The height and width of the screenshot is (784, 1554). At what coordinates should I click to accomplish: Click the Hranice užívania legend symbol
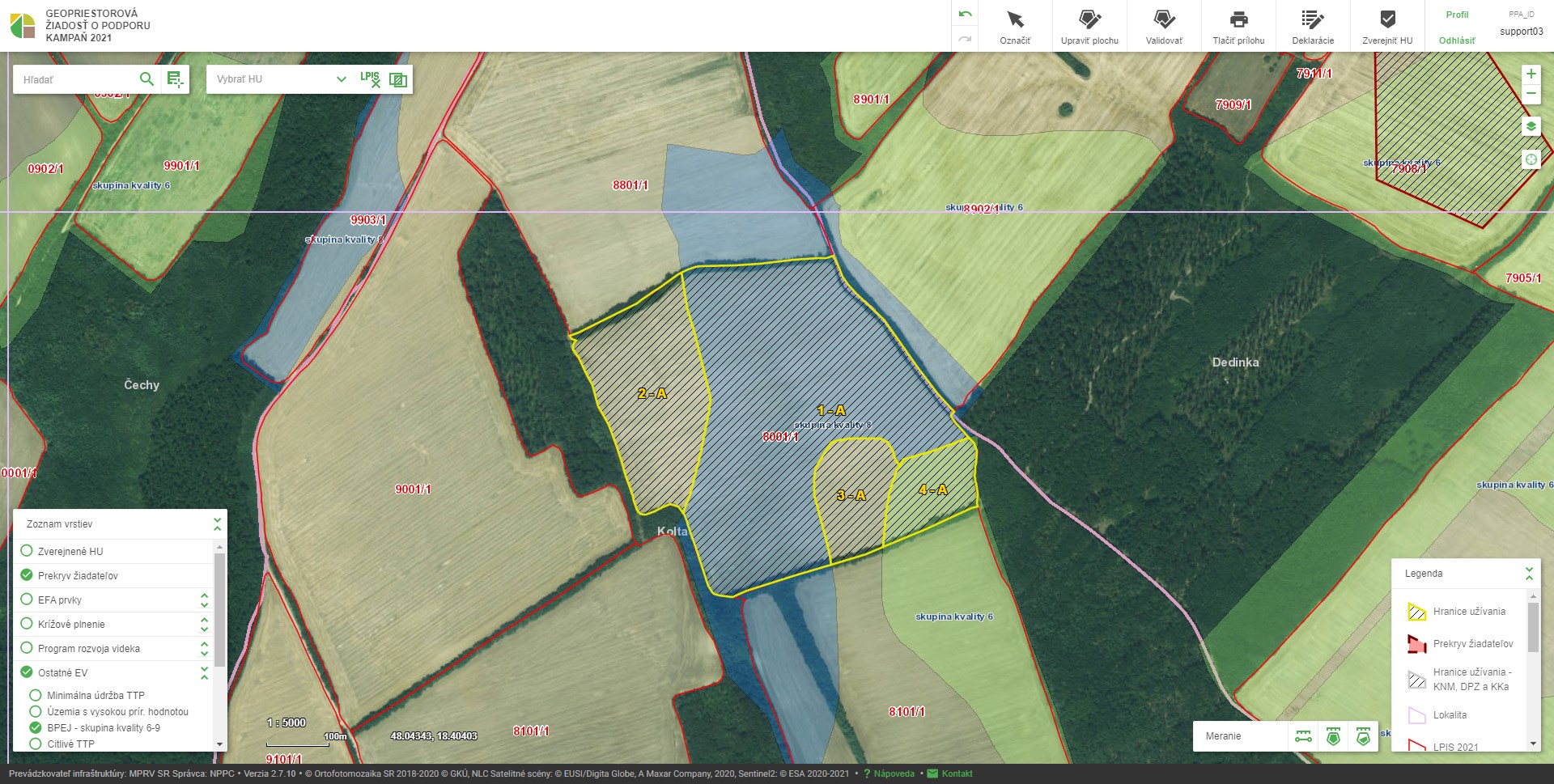point(1416,612)
